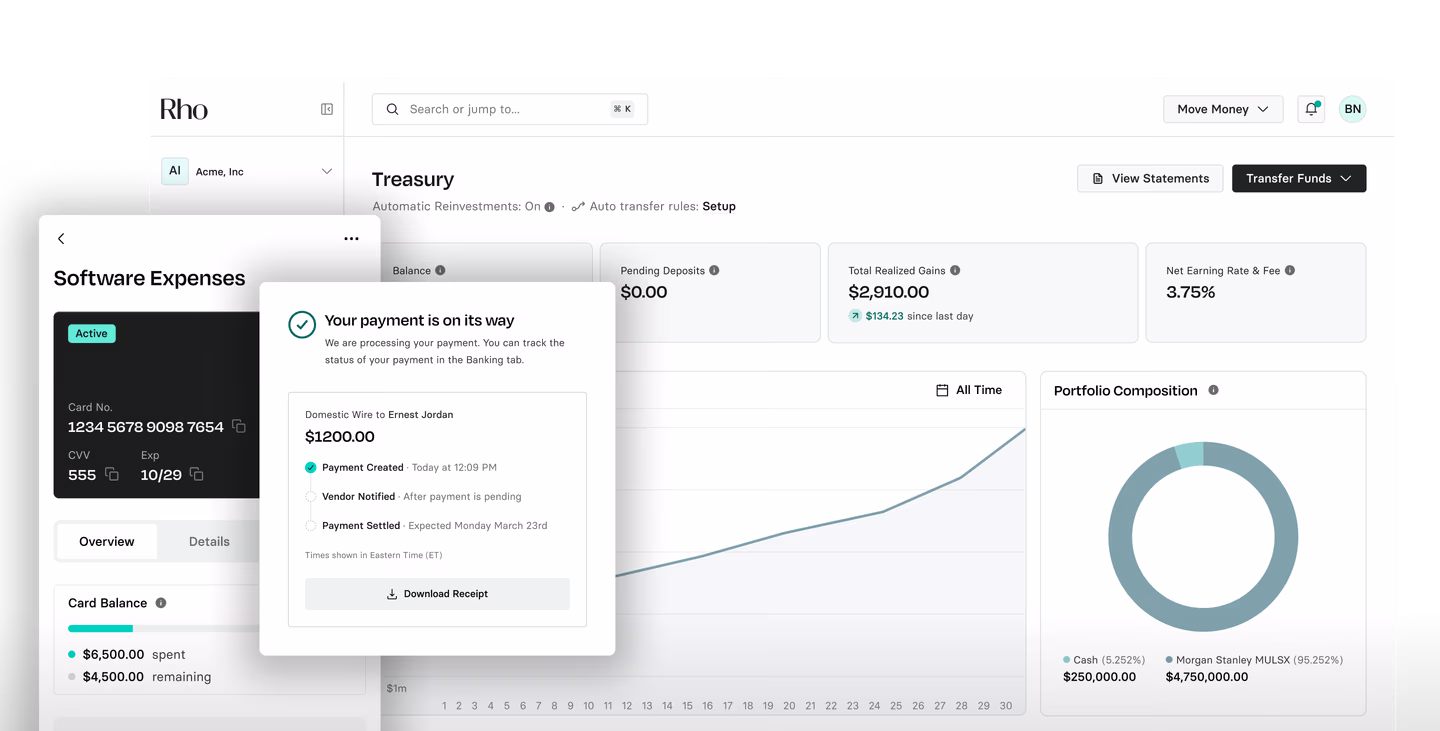Select the Overview tab

[106, 541]
